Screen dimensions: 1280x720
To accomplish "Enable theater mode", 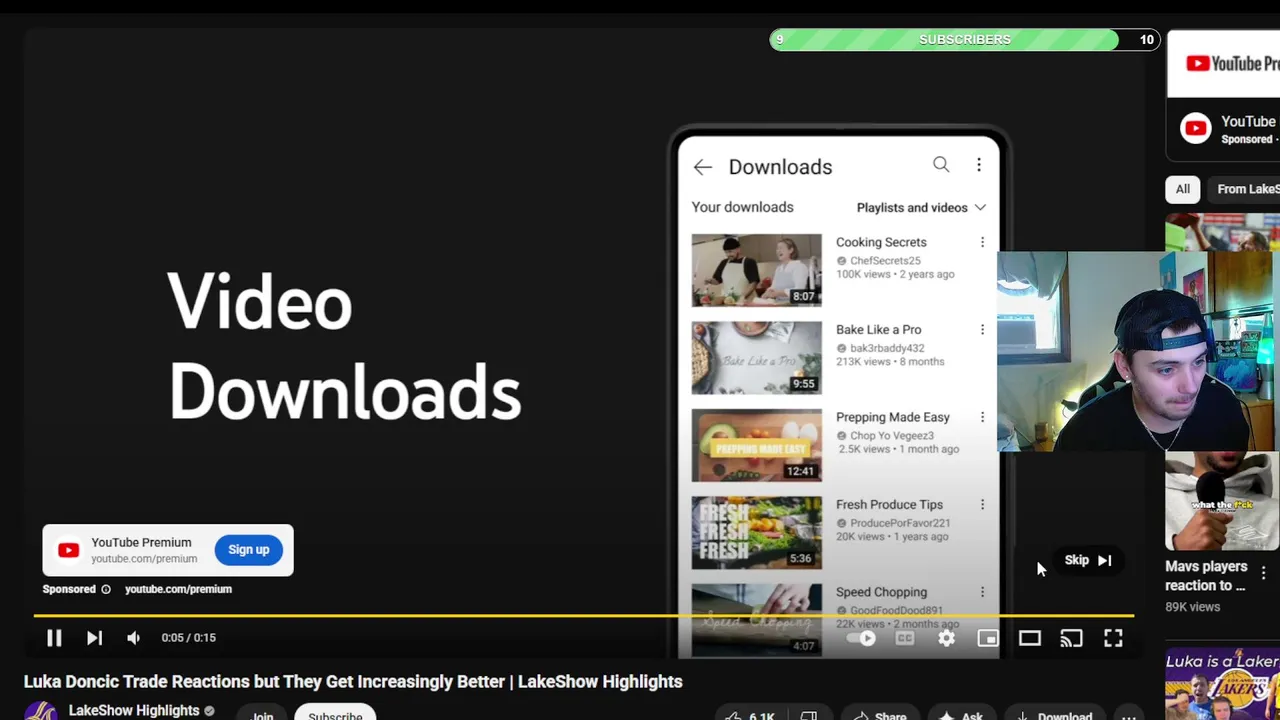I will pos(1030,638).
